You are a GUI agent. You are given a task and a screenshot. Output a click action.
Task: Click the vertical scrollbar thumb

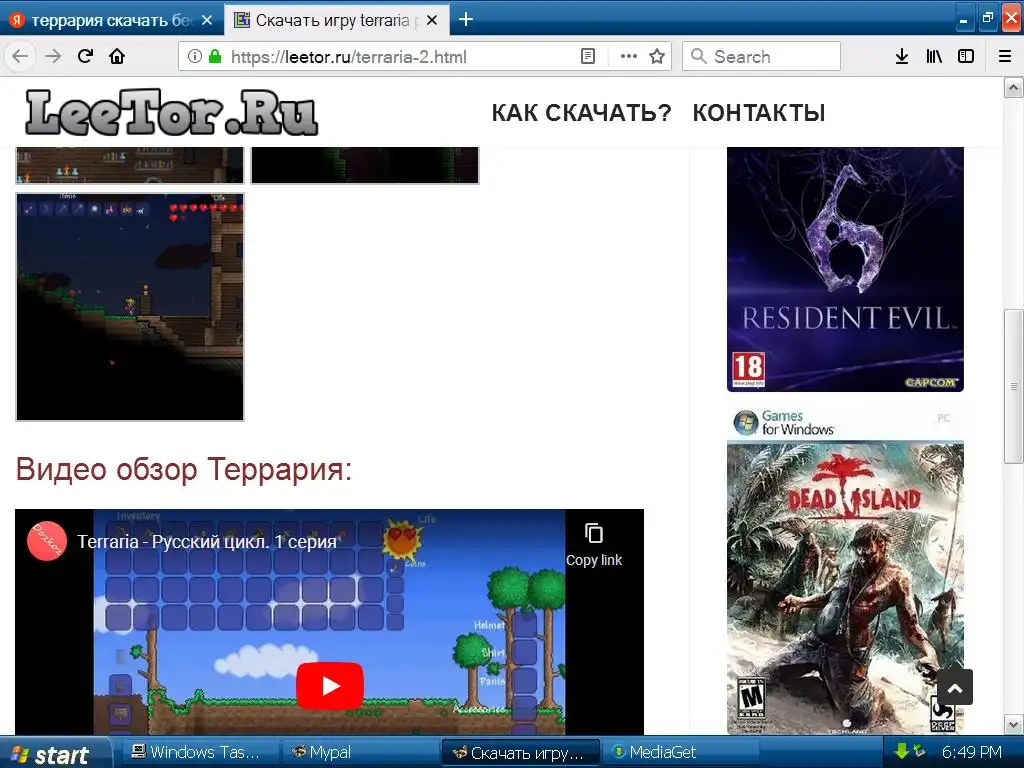[x=1014, y=386]
